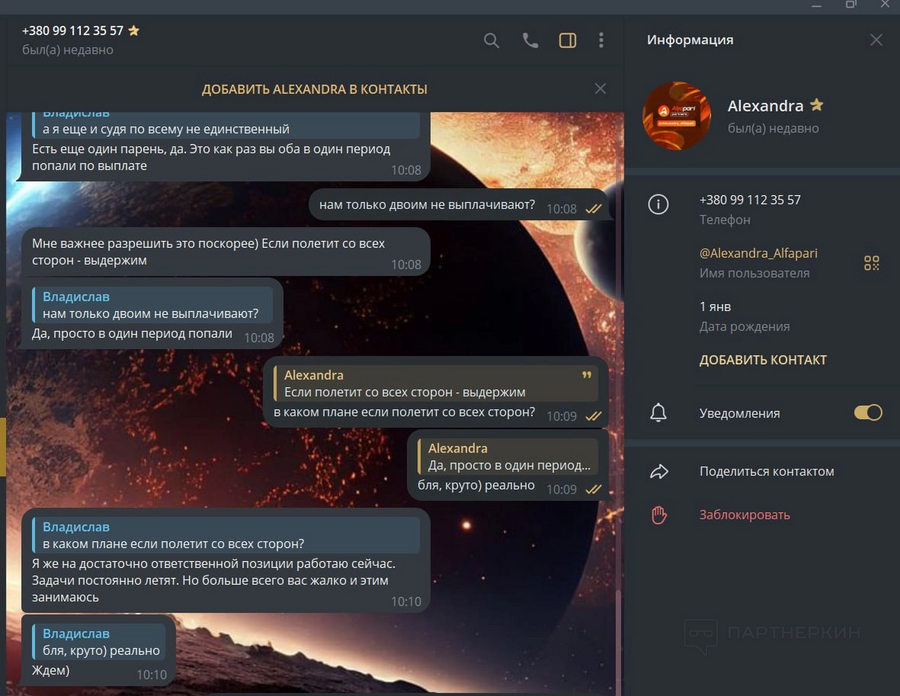
Task: Select message 'Мне важнее разрешить это поскорее)'
Action: pos(225,252)
